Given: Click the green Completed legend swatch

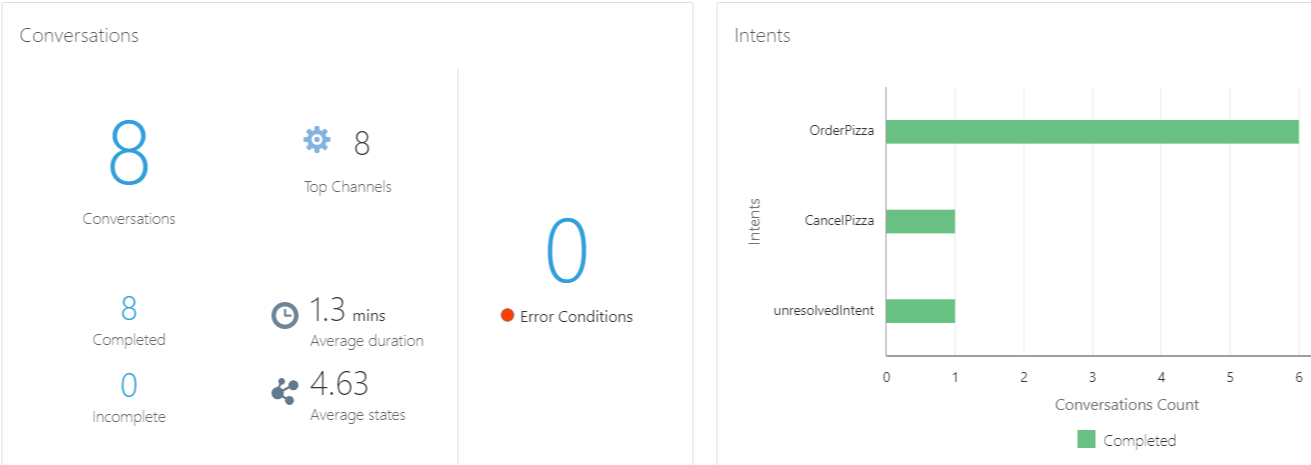Looking at the screenshot, I should pyautogui.click(x=1086, y=439).
